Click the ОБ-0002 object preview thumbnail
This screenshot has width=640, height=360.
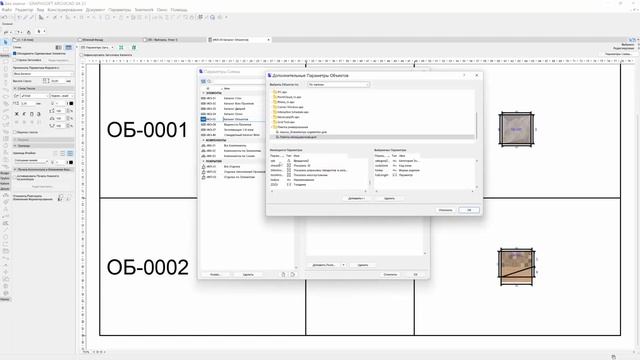coord(516,267)
